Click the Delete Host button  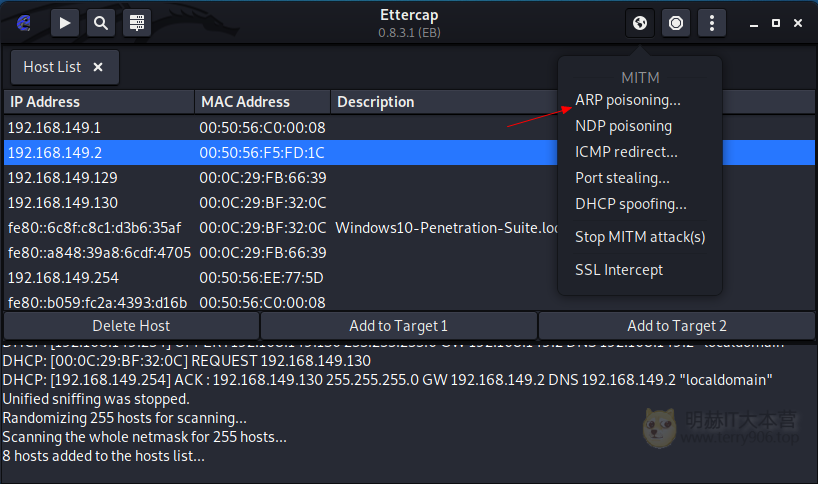pyautogui.click(x=131, y=326)
